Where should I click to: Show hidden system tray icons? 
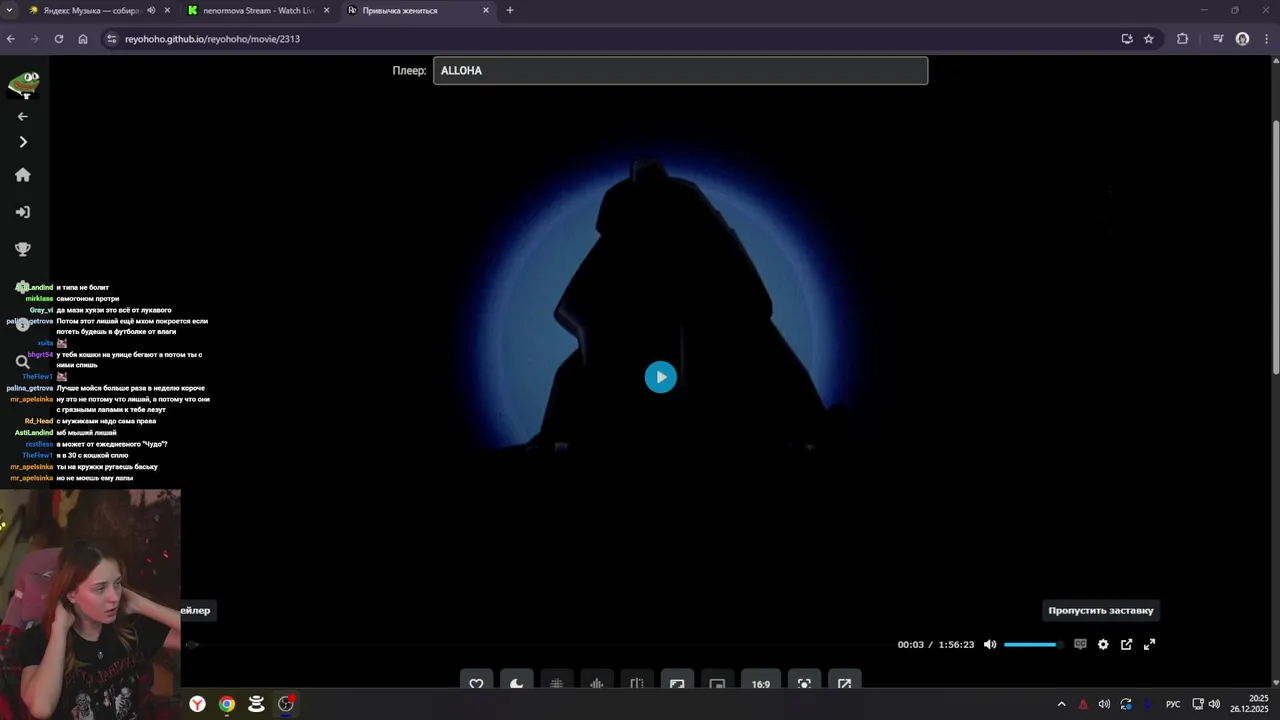coord(1061,704)
